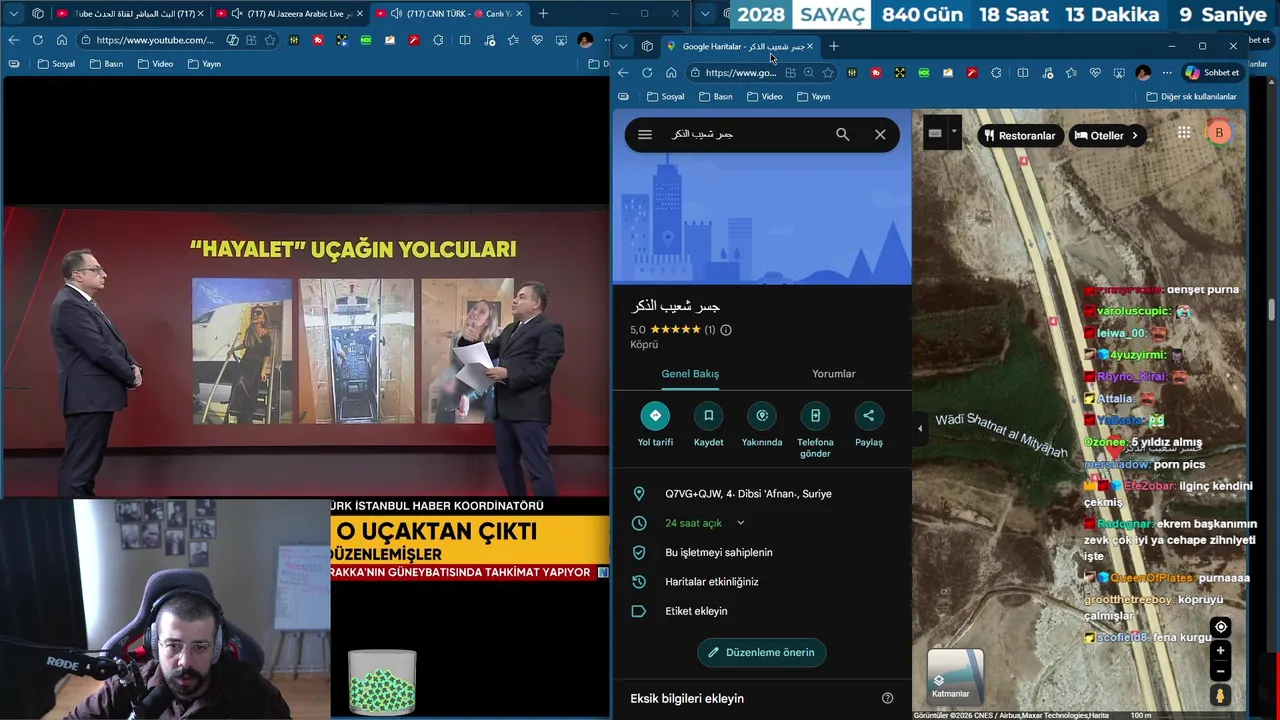Click the Paylaş share icon
This screenshot has width=1280, height=720.
click(x=868, y=416)
